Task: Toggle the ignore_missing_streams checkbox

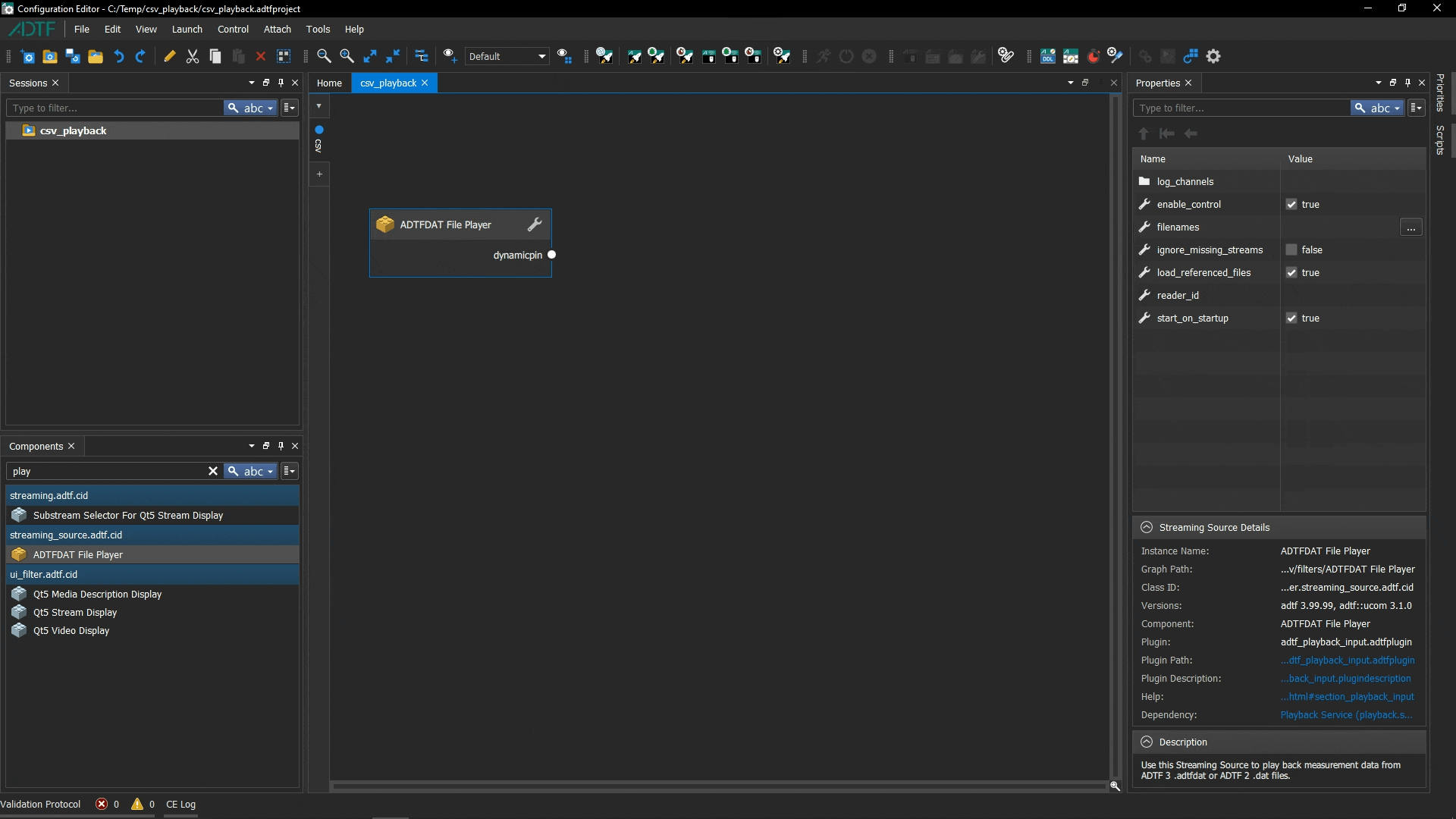Action: 1291,250
